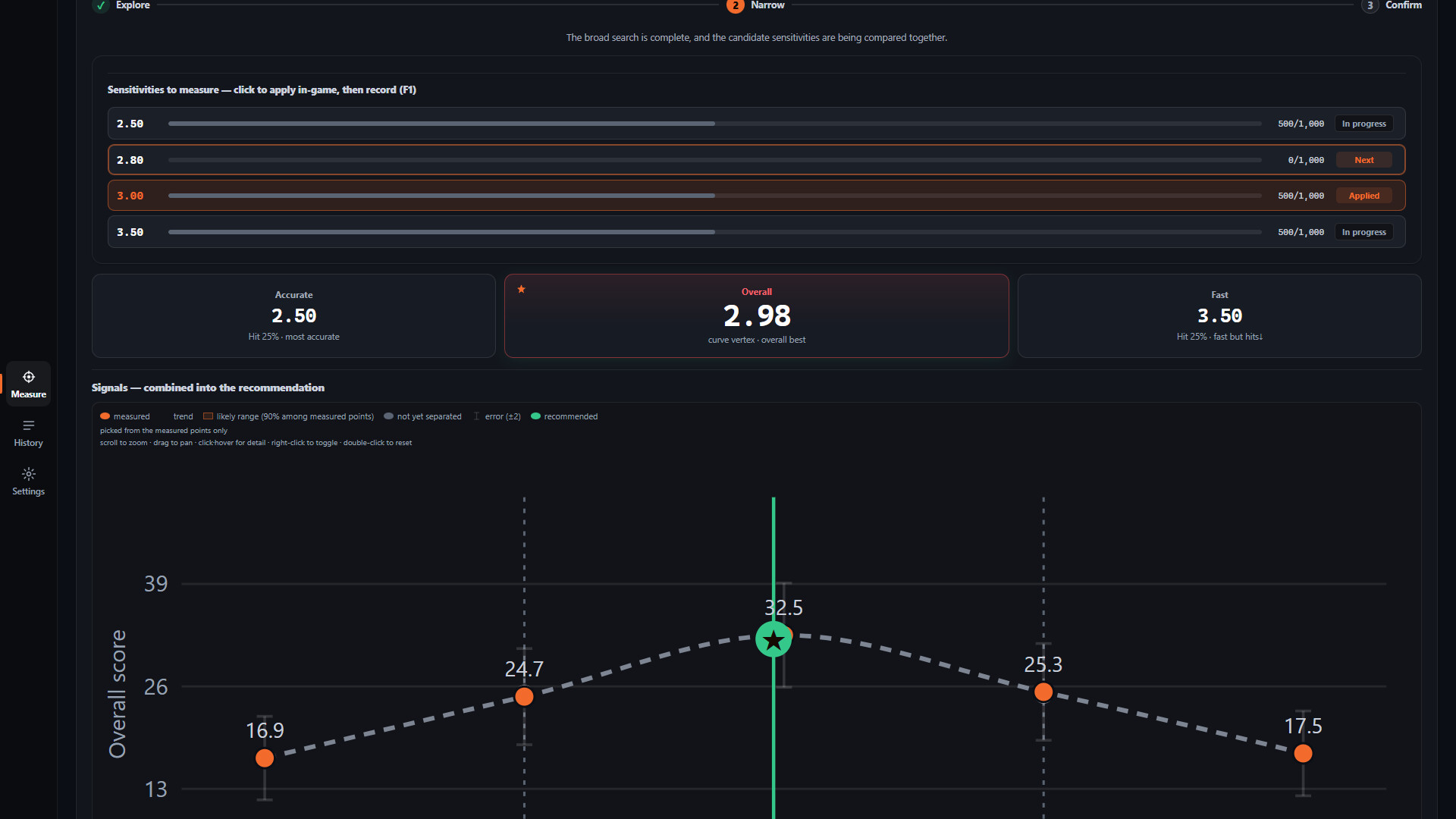Viewport: 1456px width, 819px height.
Task: Click In progress badge on the 3.50 row
Action: click(x=1363, y=232)
